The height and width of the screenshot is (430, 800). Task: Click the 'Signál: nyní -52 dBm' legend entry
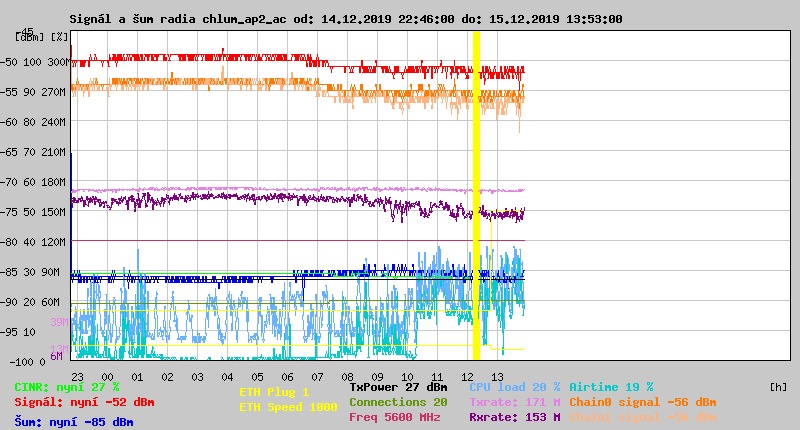click(x=84, y=402)
